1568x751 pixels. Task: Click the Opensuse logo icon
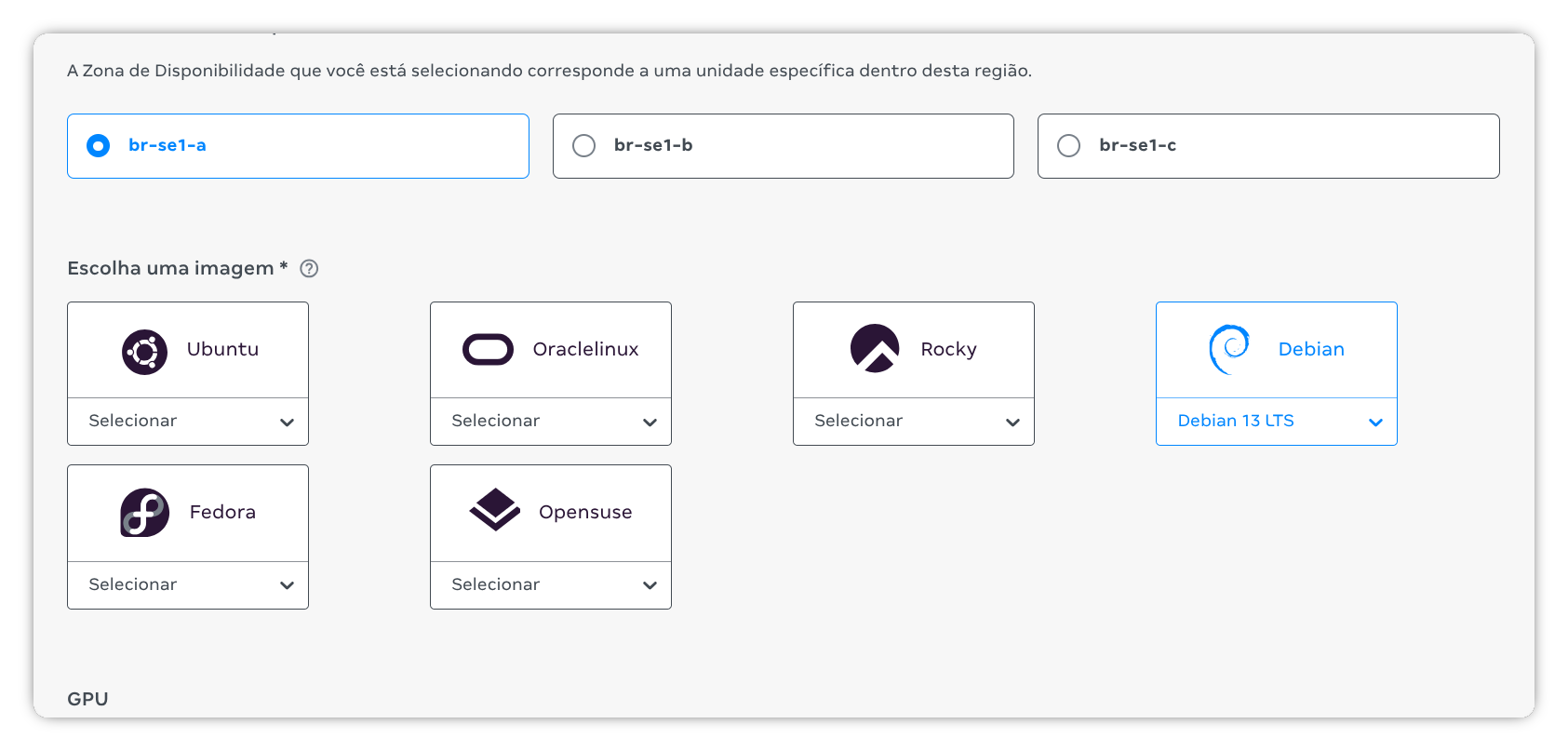tap(494, 510)
